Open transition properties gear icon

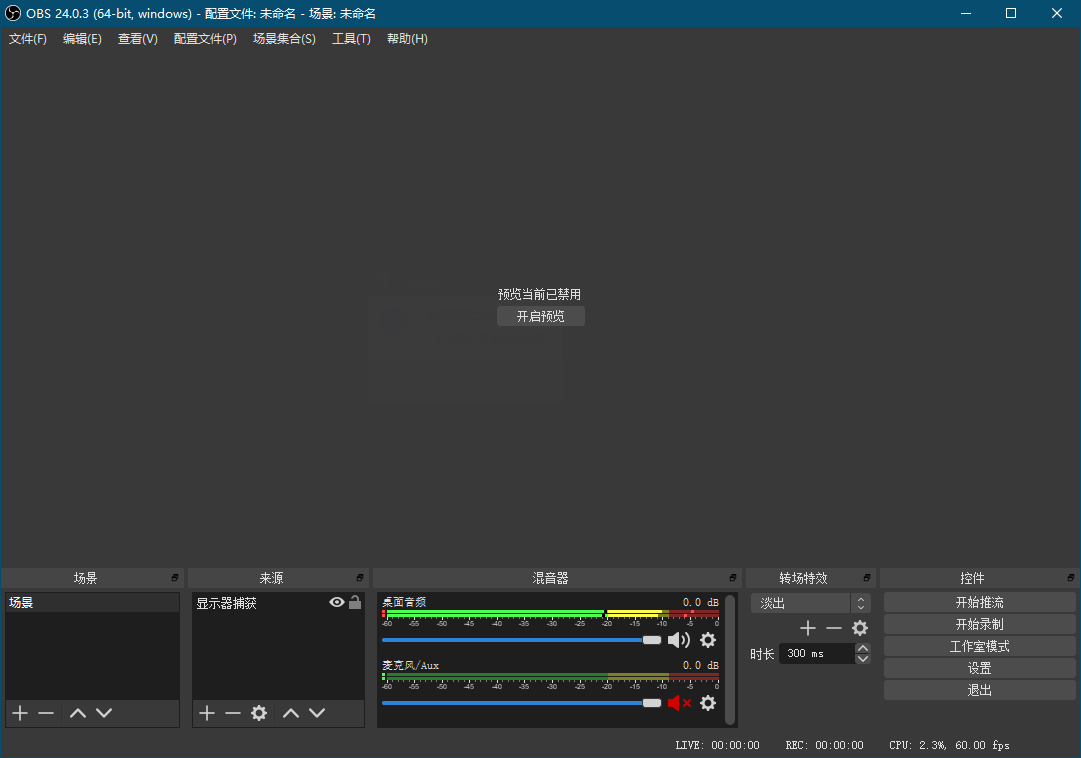(x=860, y=628)
